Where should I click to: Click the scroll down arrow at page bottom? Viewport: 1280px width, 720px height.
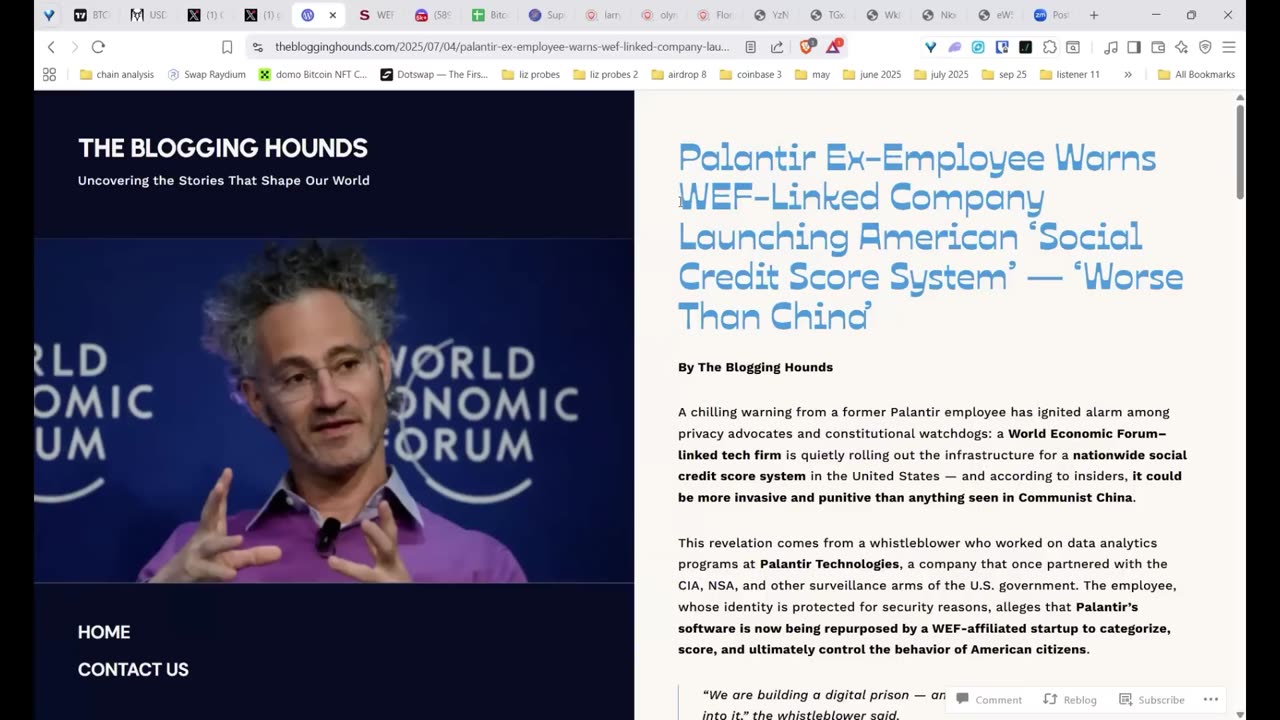(1240, 714)
